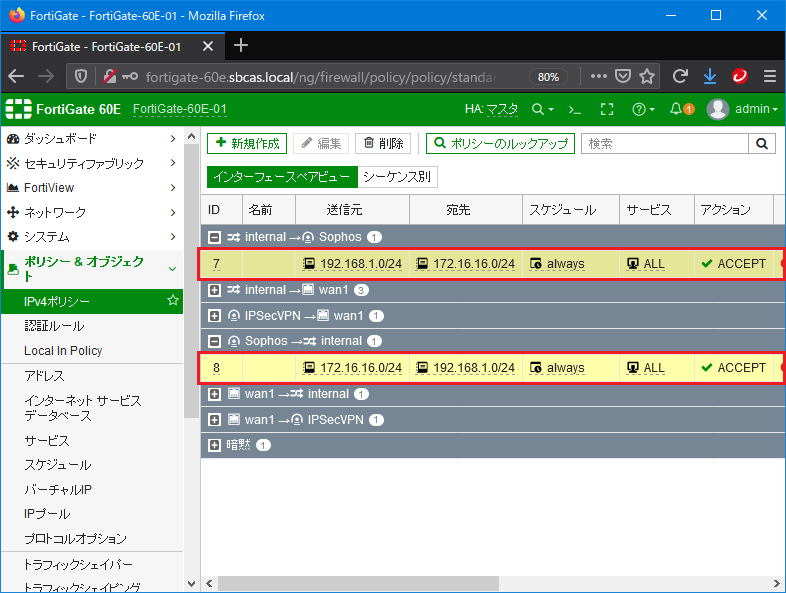Select policy ID 7 row
Screen dimensions: 786x593
492,264
